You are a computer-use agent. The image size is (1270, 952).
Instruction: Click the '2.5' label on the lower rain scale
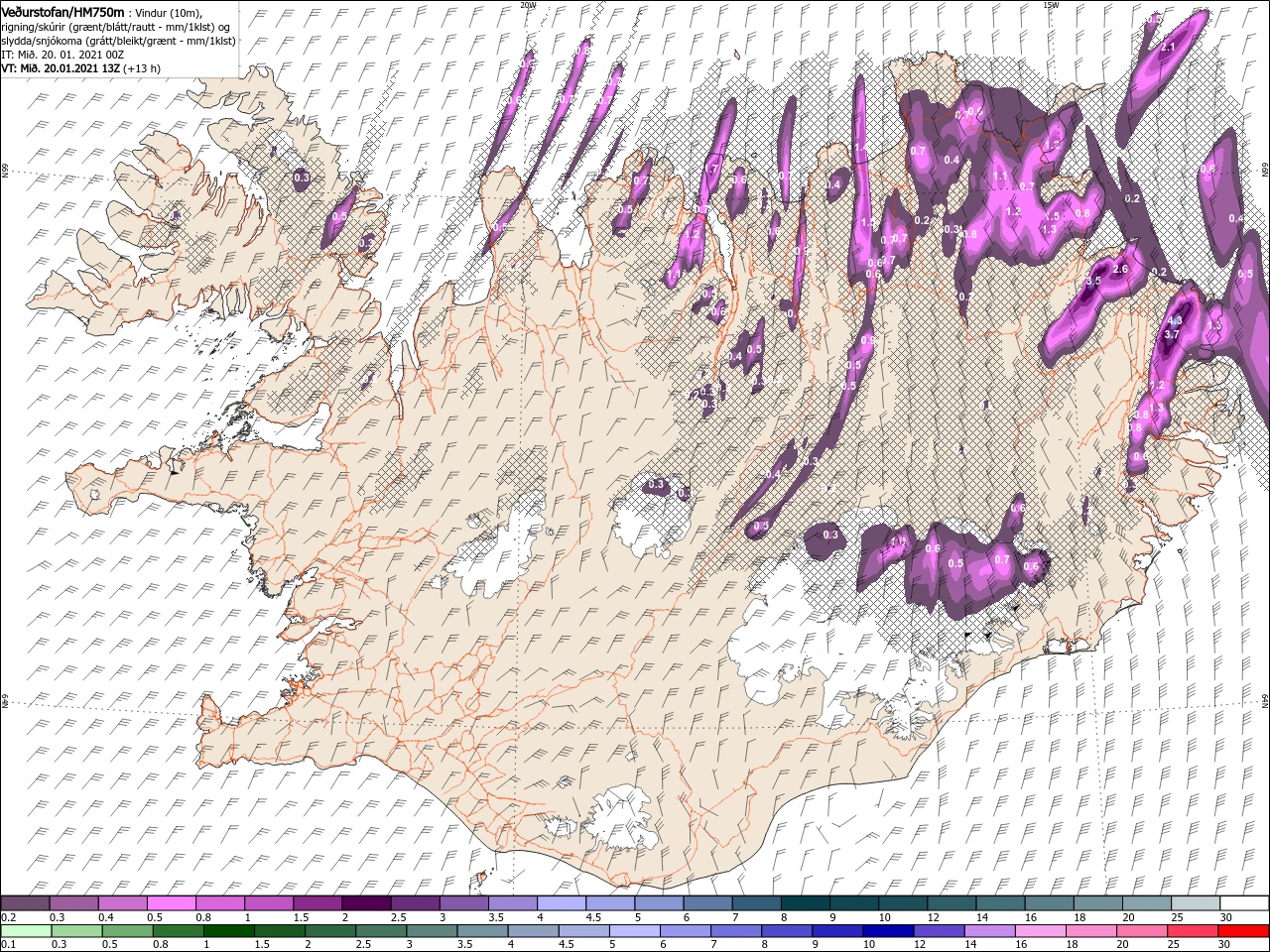363,944
